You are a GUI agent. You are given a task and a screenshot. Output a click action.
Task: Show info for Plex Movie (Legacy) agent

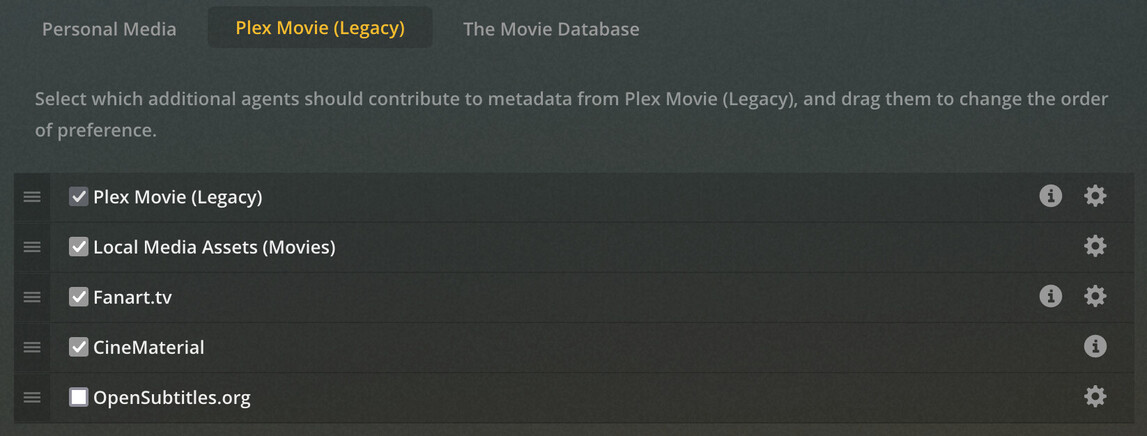coord(1050,196)
